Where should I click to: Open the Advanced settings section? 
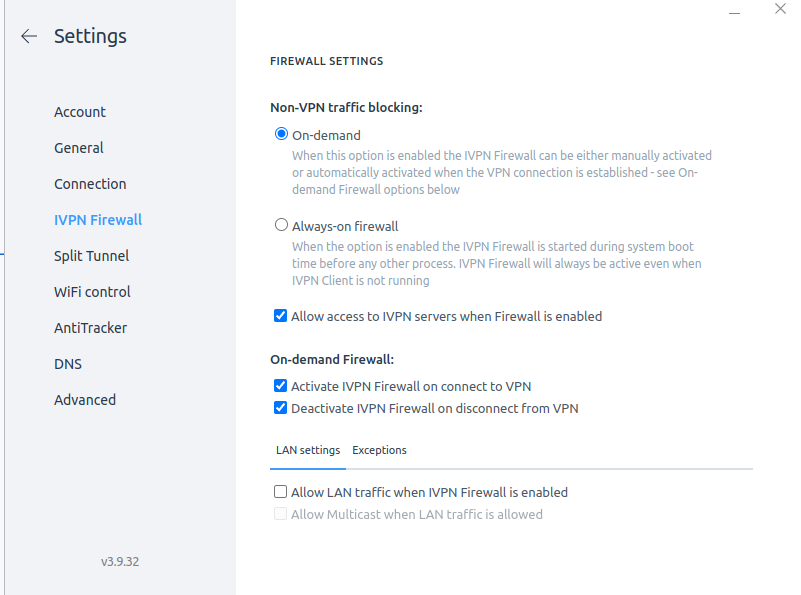[85, 400]
